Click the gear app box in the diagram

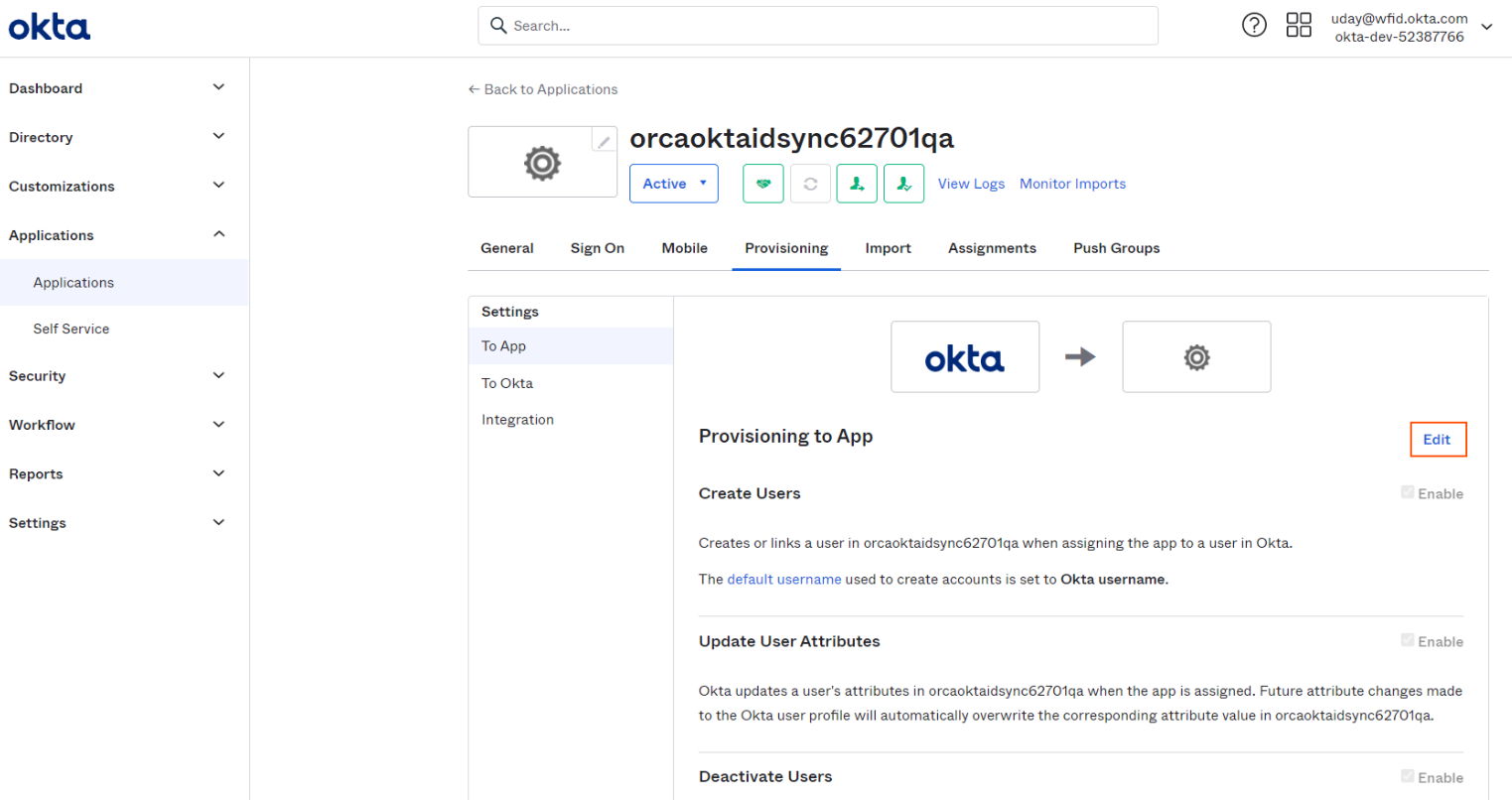(1196, 356)
